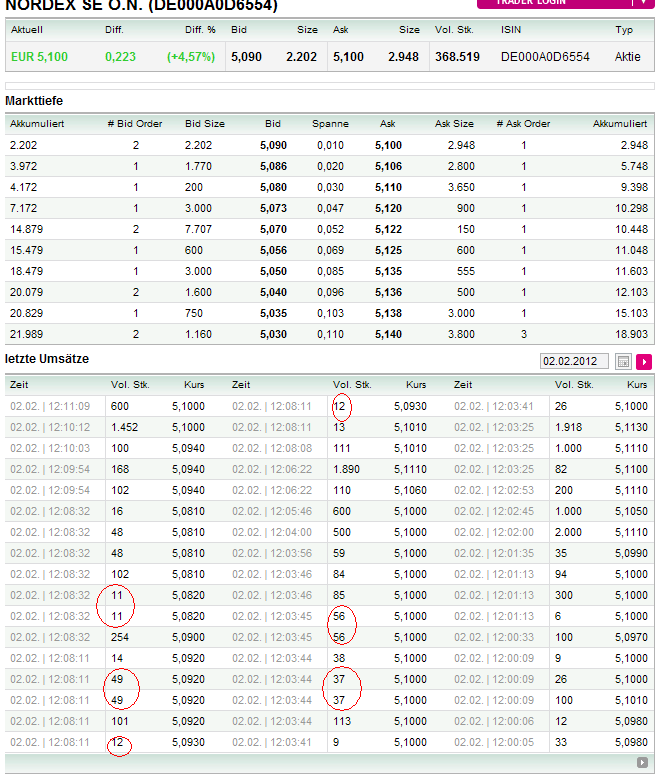Click the trade price 5,0990
The height and width of the screenshot is (776, 663).
coord(631,553)
